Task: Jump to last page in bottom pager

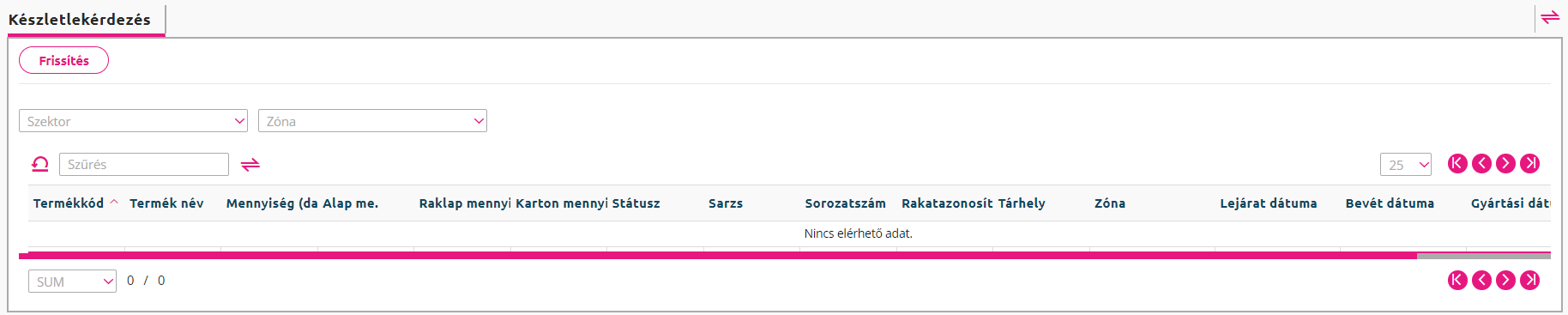Action: click(x=1529, y=280)
